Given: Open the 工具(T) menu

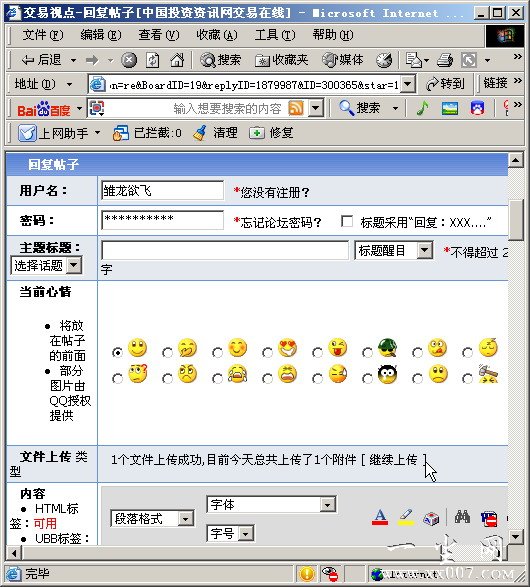Looking at the screenshot, I should pyautogui.click(x=275, y=35).
